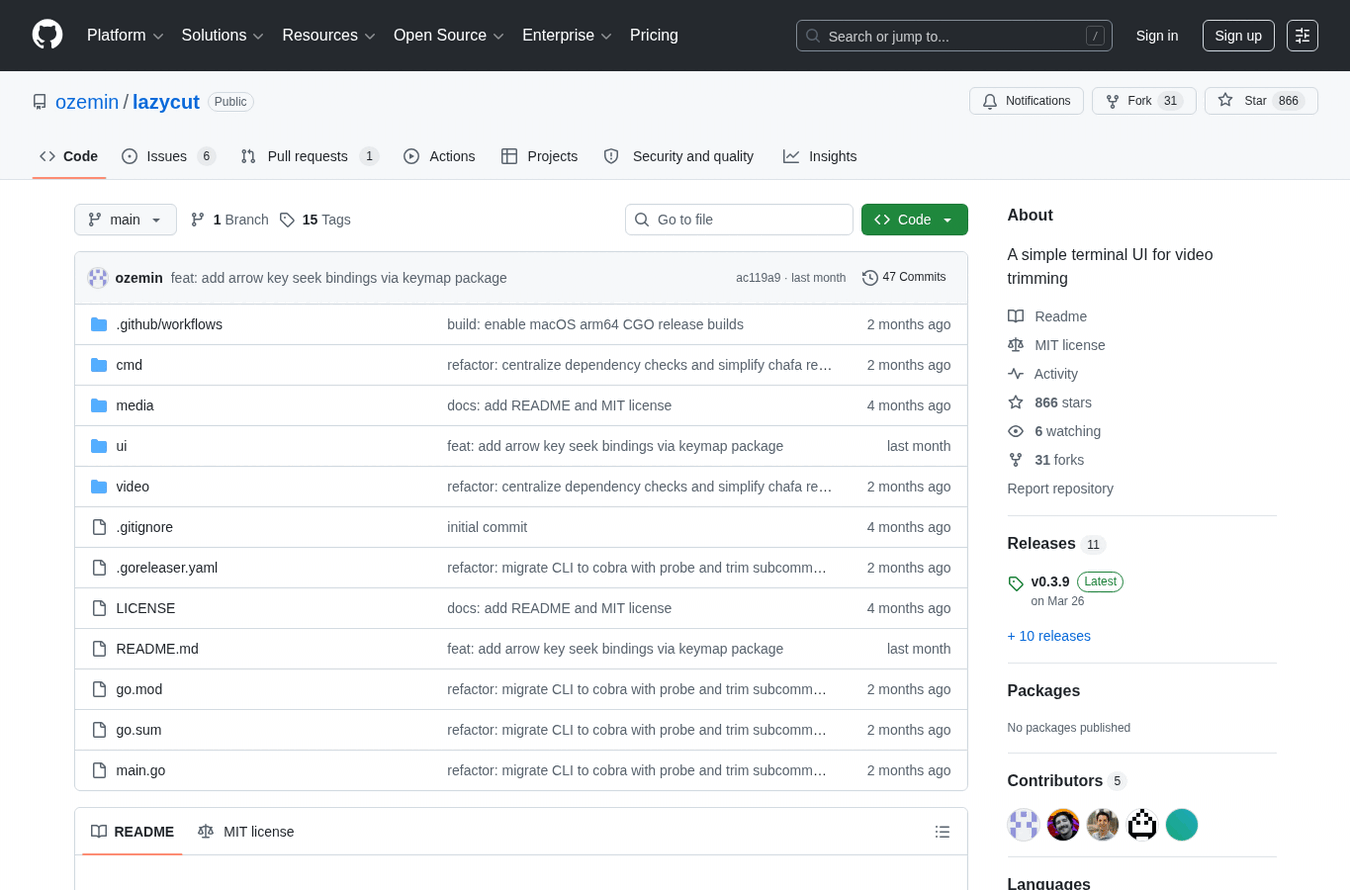1350x890 pixels.
Task: Open the media folder
Action: click(135, 406)
